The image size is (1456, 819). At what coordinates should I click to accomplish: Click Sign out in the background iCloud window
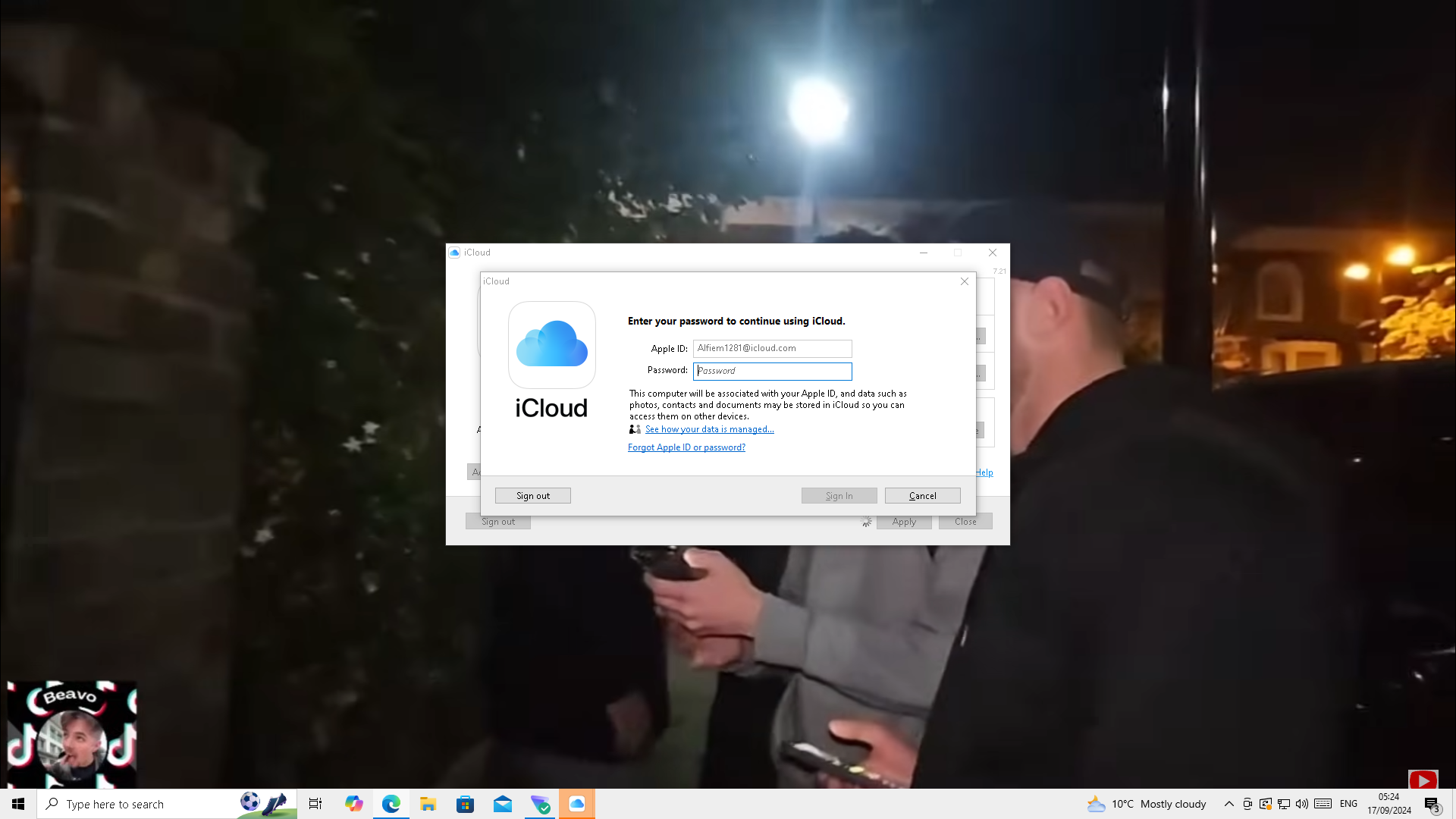pyautogui.click(x=497, y=522)
